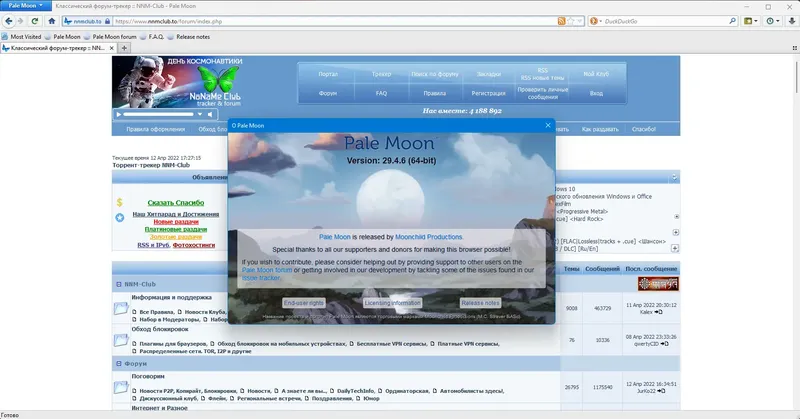
Task: List all tabs with the grid icon
Action: click(794, 48)
